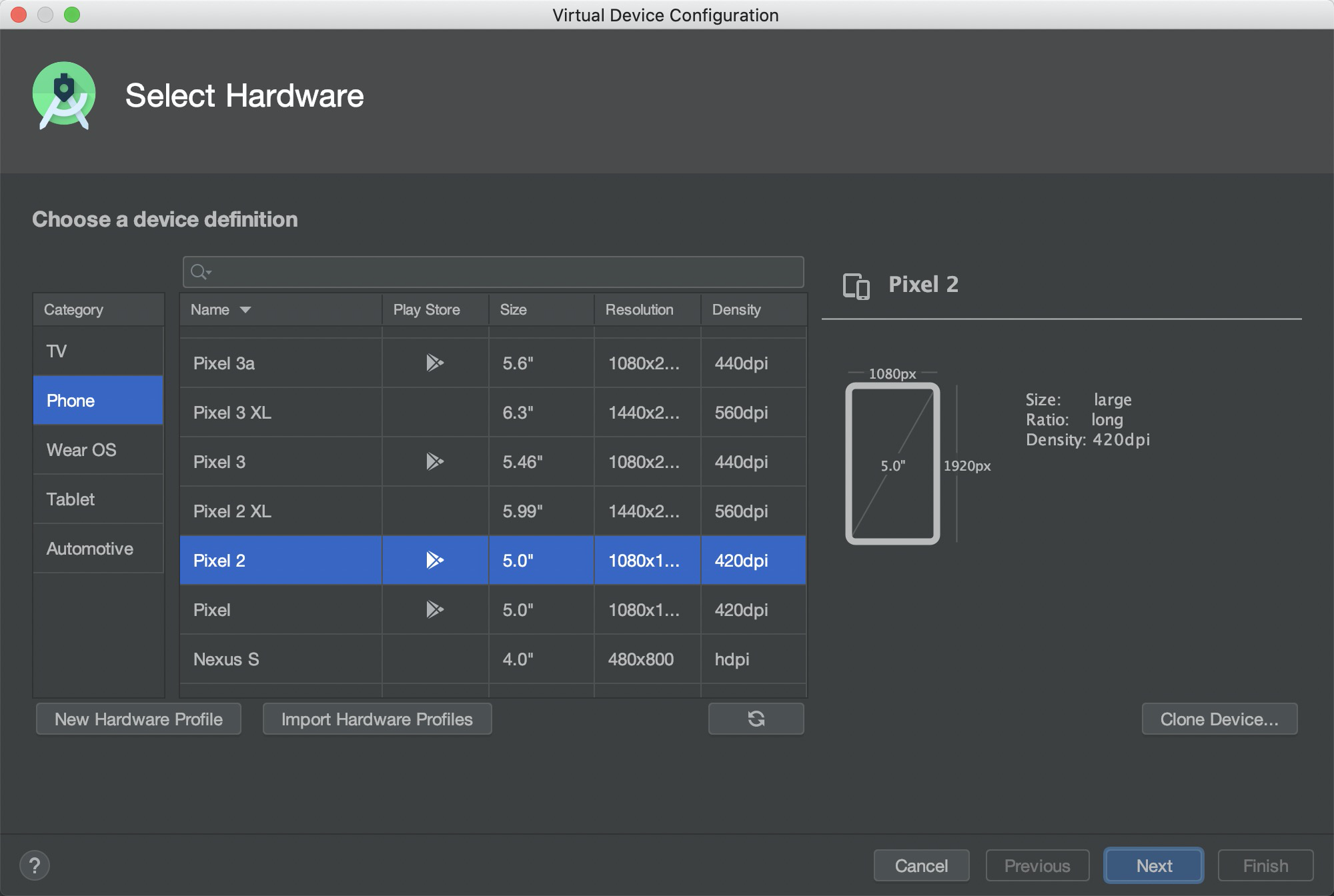1334x896 pixels.
Task: Select the Automotive category
Action: click(x=98, y=548)
